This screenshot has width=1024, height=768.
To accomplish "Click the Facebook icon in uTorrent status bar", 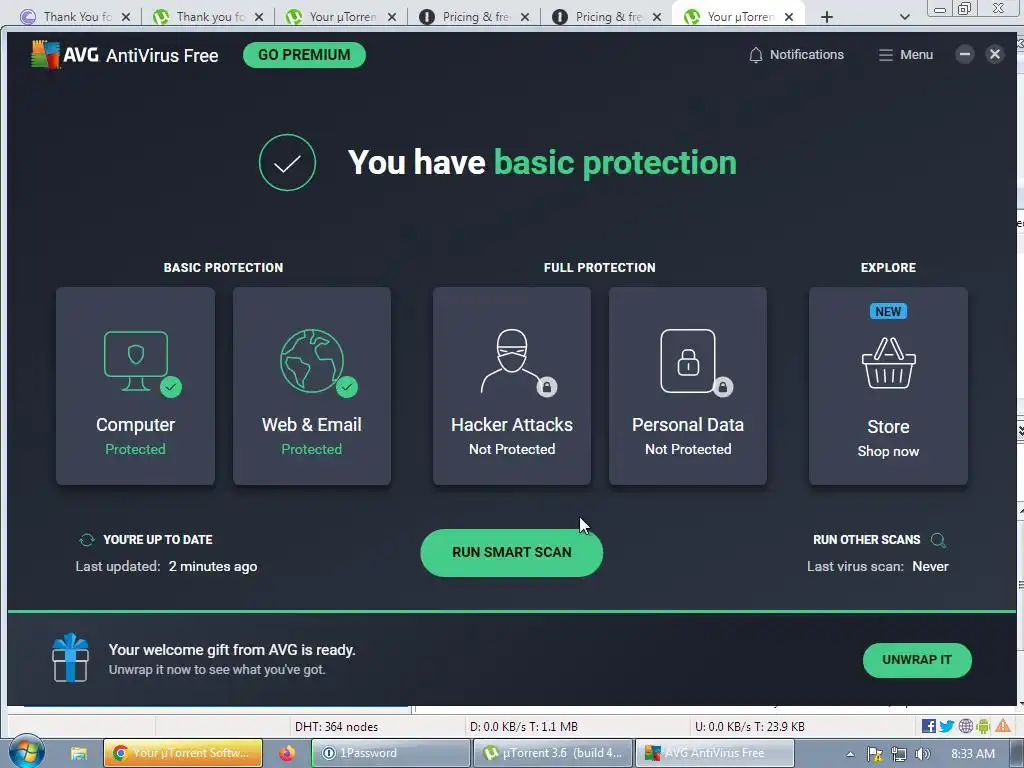I will pos(928,726).
